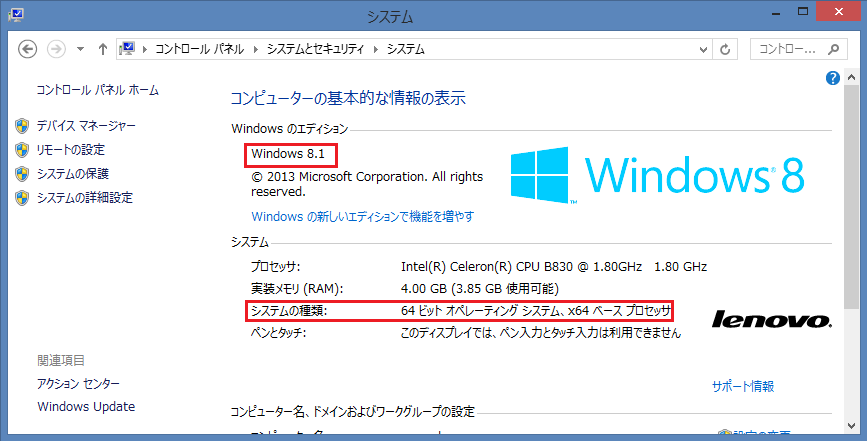Click ペンとタッチ: label

coord(279,333)
